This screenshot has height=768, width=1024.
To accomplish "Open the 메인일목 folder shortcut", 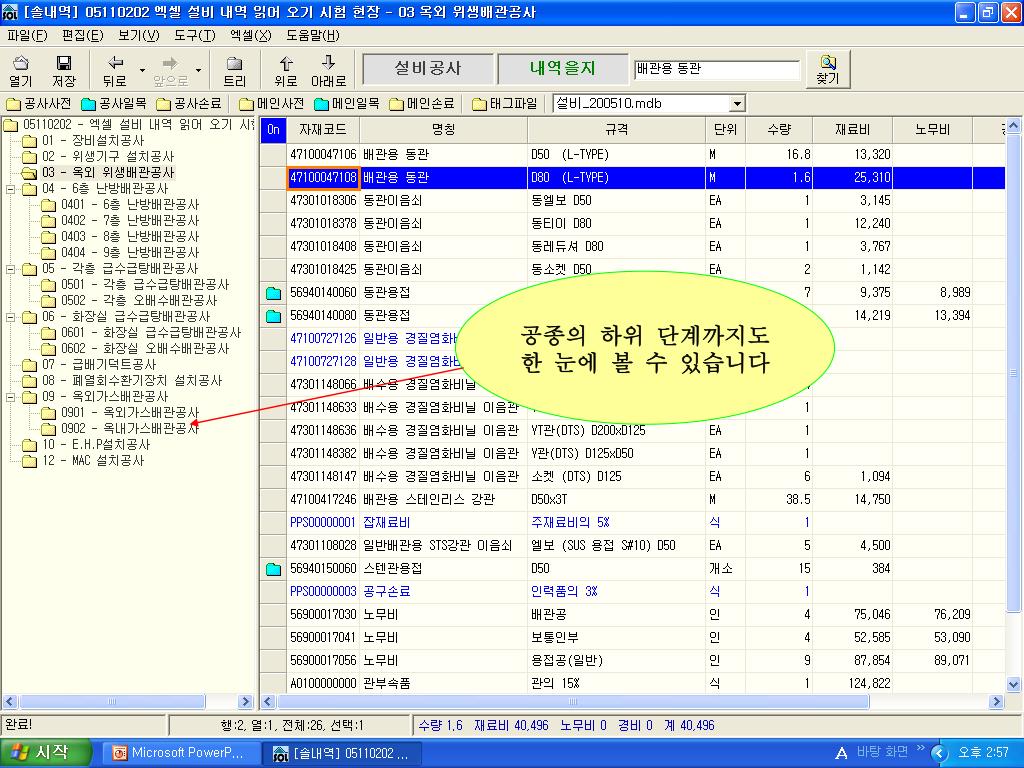I will (x=347, y=104).
